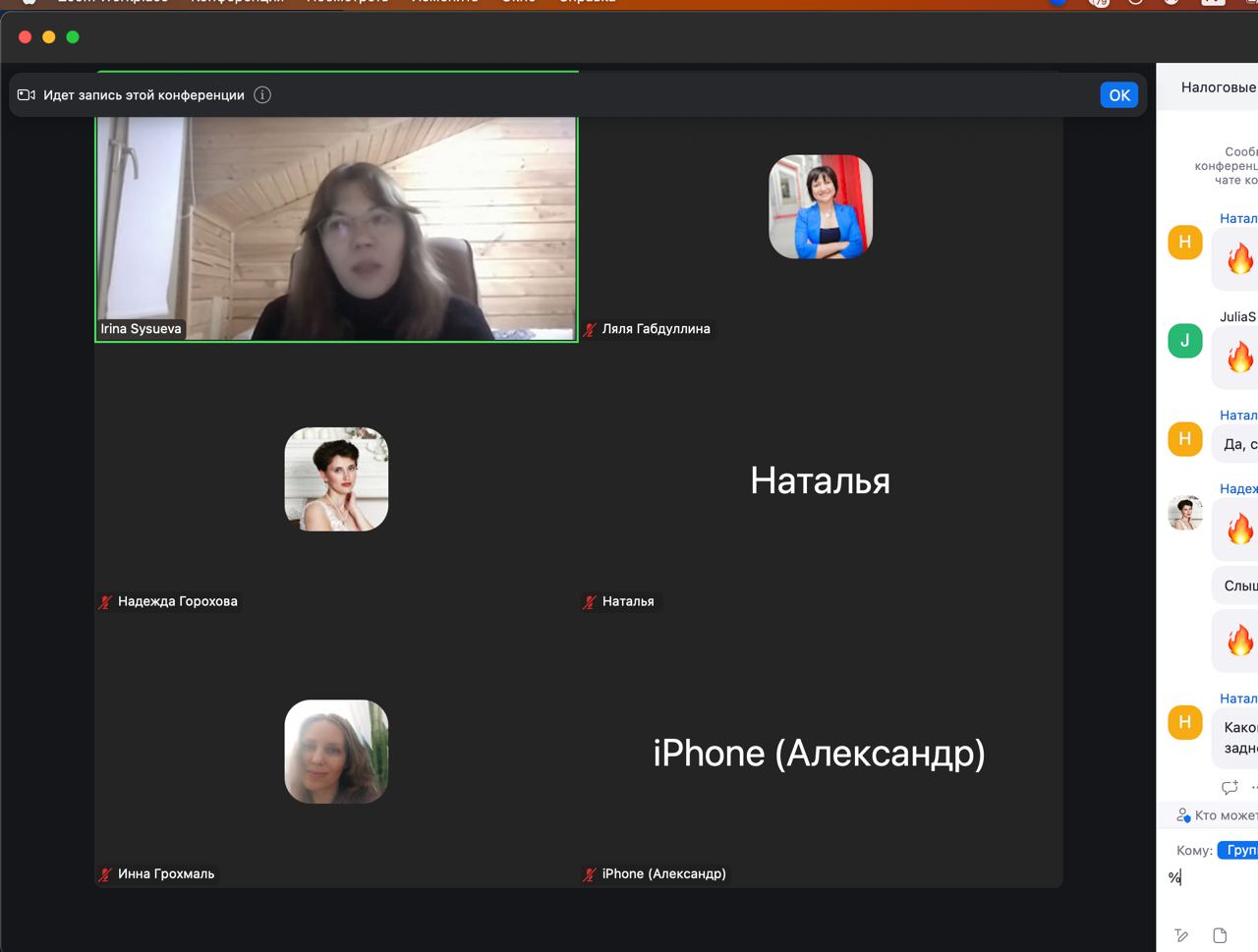Click the muted mic icon beside the small Наталья label

590,601
